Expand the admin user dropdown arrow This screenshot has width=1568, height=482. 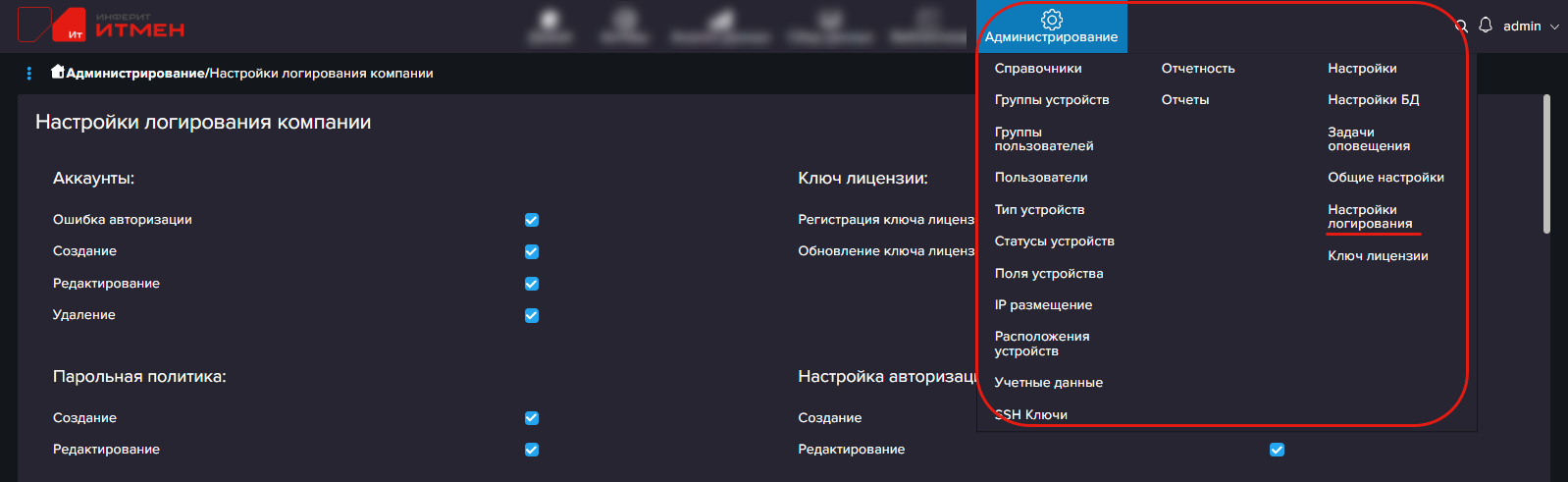[1554, 27]
